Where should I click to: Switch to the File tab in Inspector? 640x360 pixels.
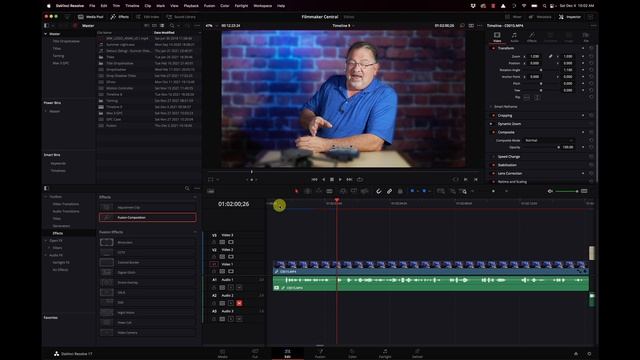586,37
